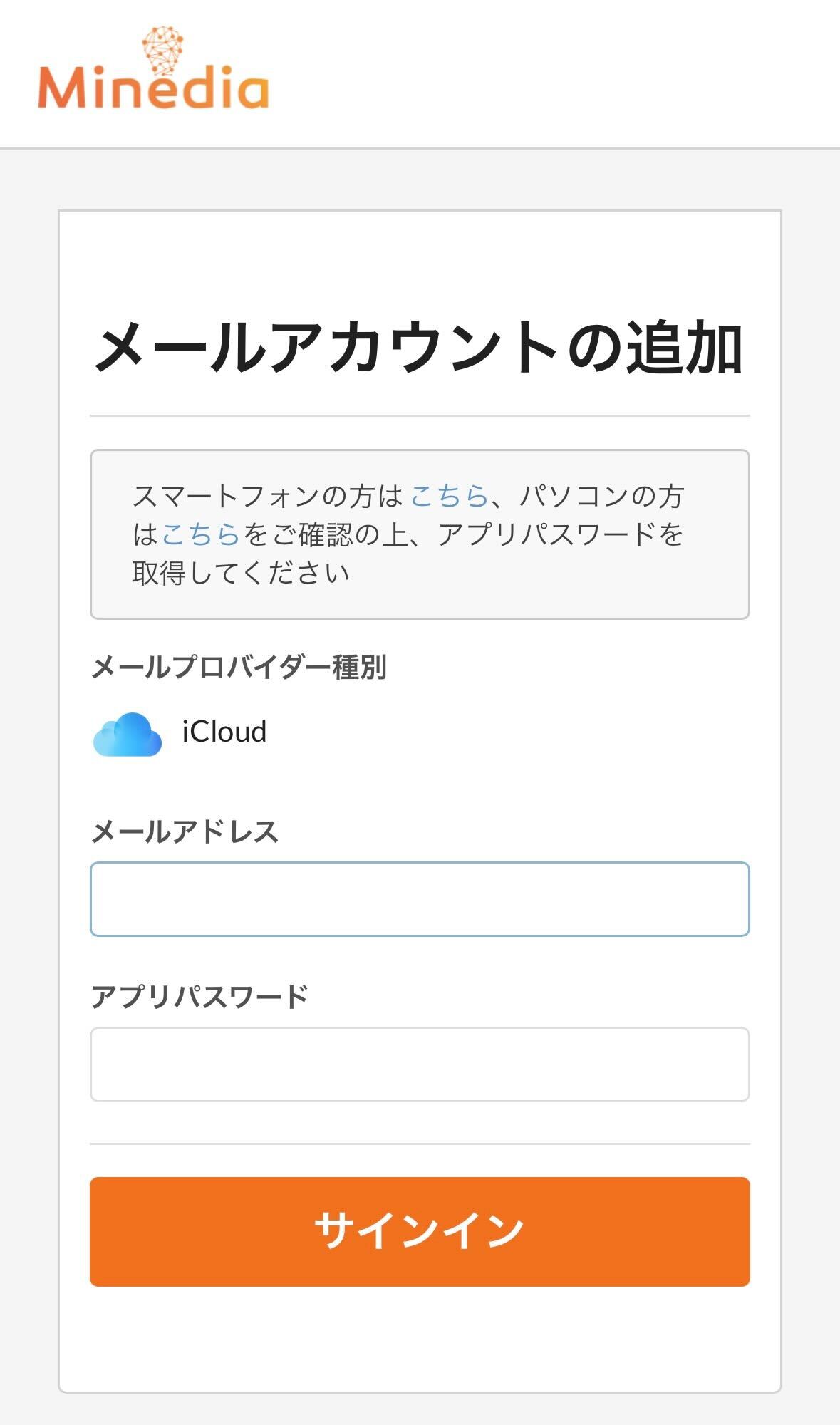840x1425 pixels.
Task: Select the iCloud provider name text
Action: pyautogui.click(x=224, y=732)
